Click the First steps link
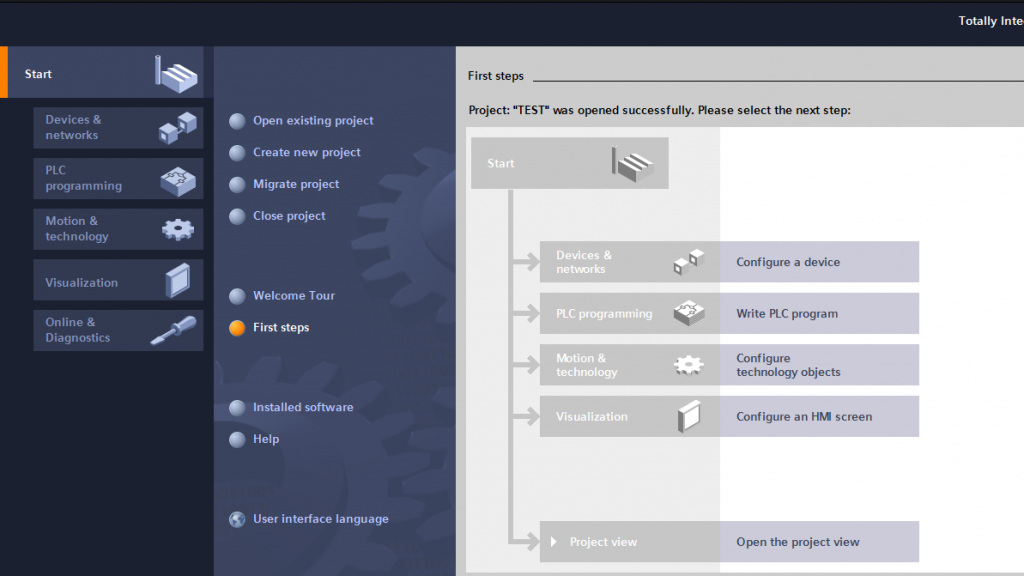 pyautogui.click(x=281, y=327)
